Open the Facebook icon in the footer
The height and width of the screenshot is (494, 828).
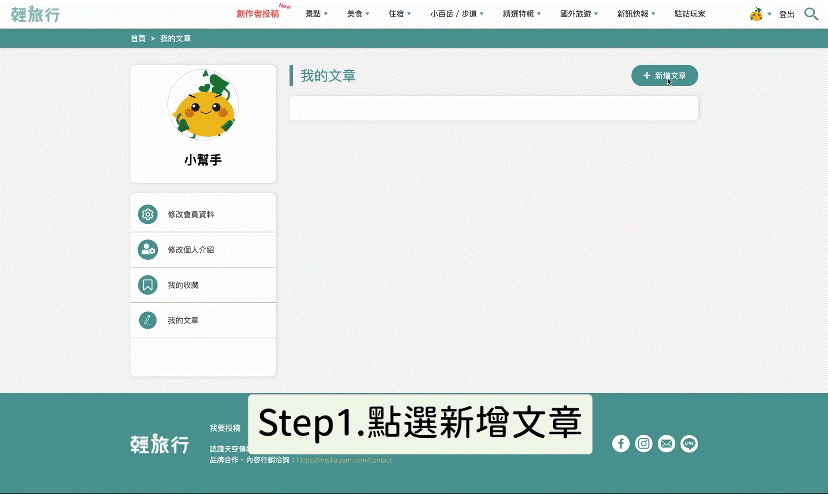click(620, 443)
